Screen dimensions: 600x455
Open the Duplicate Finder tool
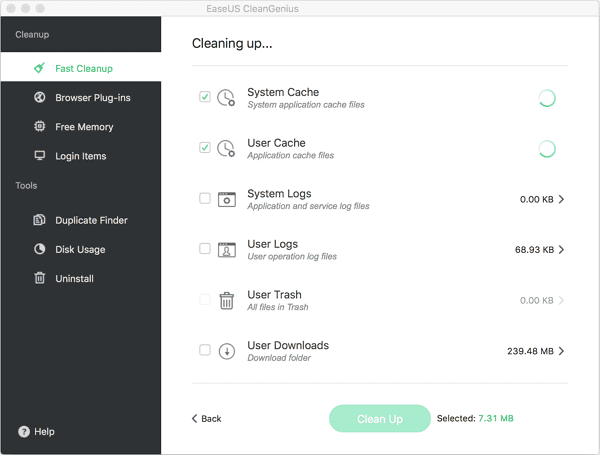(x=81, y=220)
